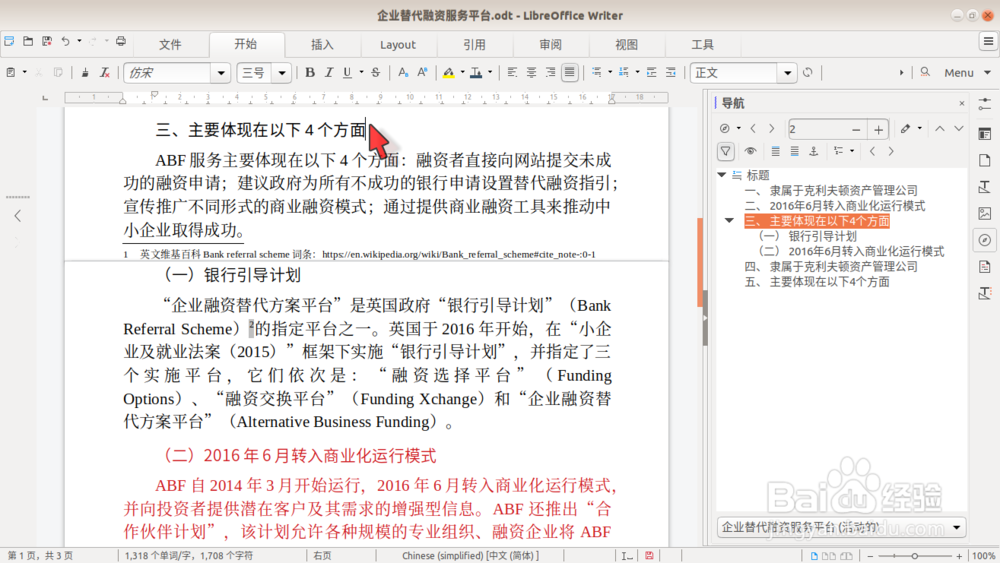
Task: Toggle italic formatting
Action: tap(329, 73)
